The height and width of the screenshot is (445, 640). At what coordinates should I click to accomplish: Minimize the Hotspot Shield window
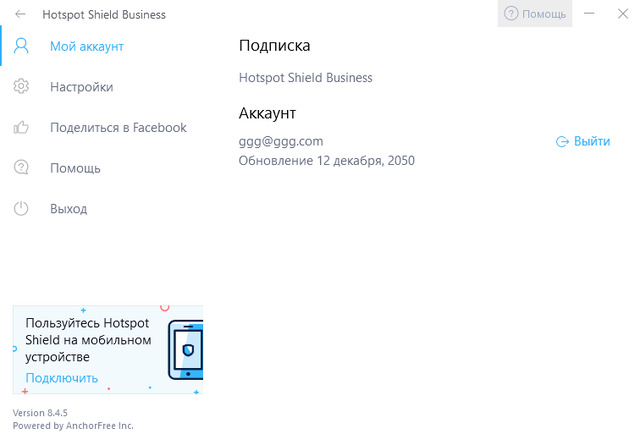pos(590,14)
